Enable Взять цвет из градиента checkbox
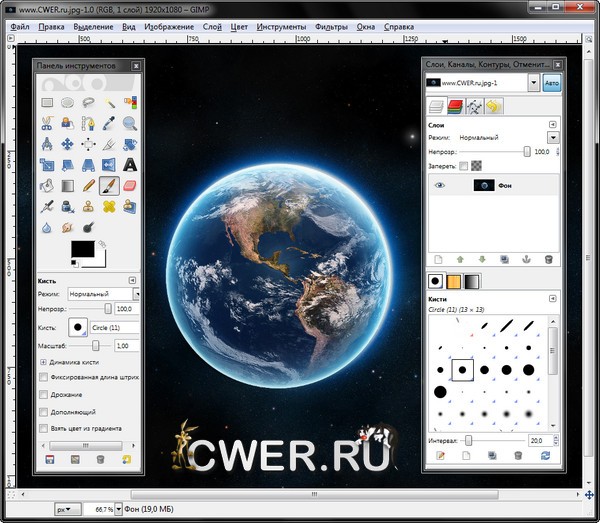600x523 pixels. point(43,428)
